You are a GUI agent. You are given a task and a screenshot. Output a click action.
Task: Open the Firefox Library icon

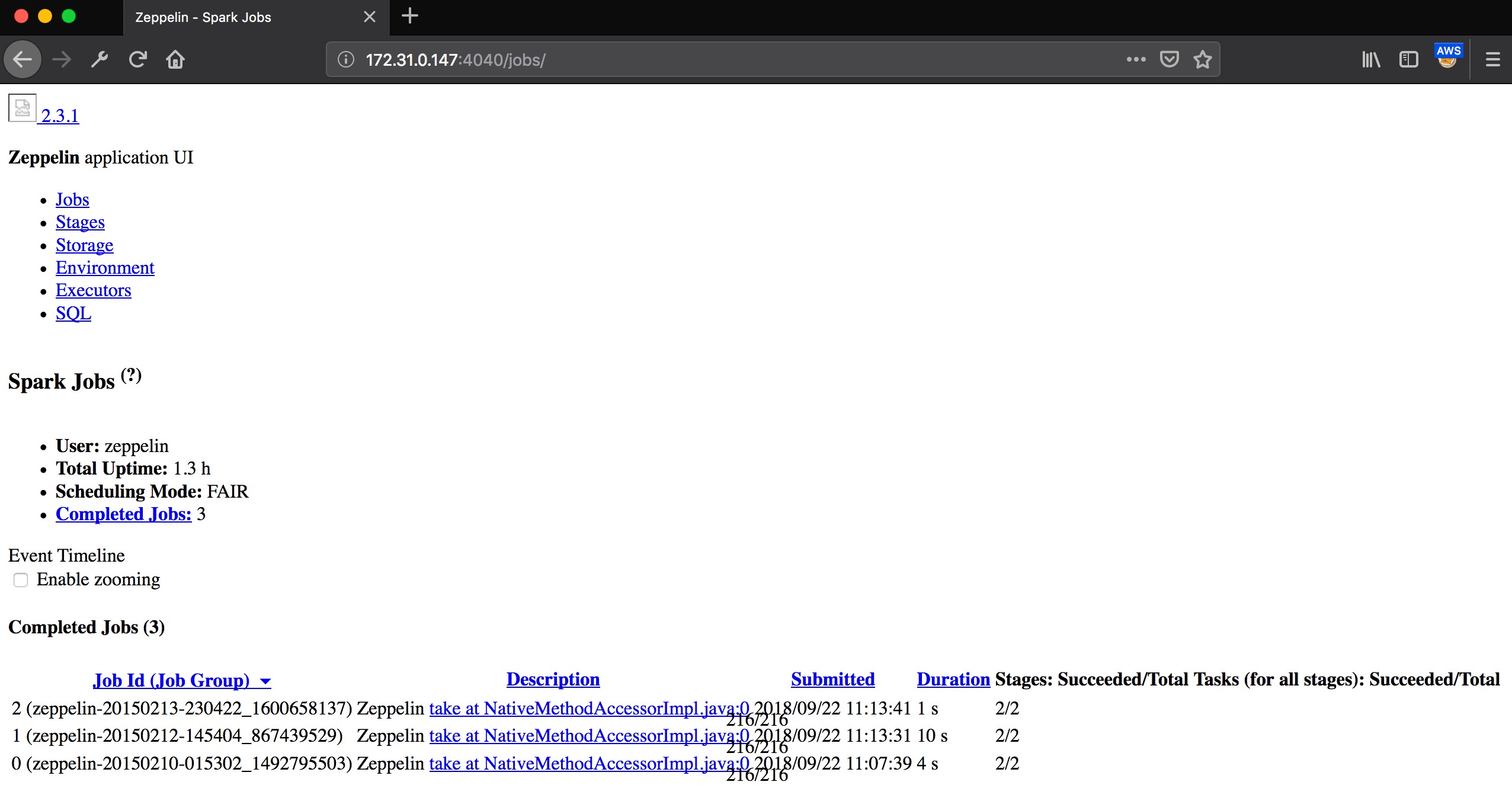point(1370,59)
